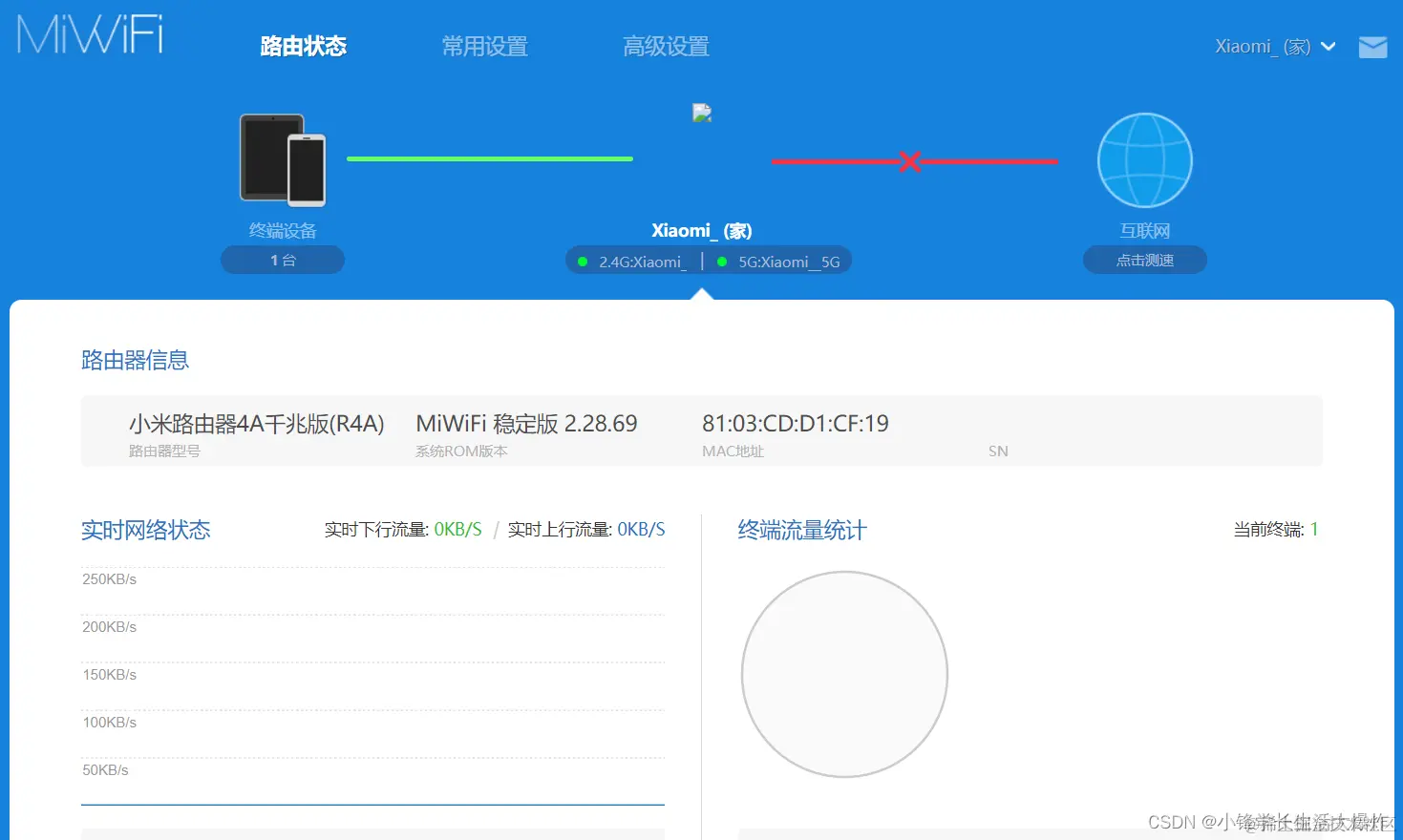1403x840 pixels.
Task: Click the 50KB/s axis label
Action: pos(105,770)
